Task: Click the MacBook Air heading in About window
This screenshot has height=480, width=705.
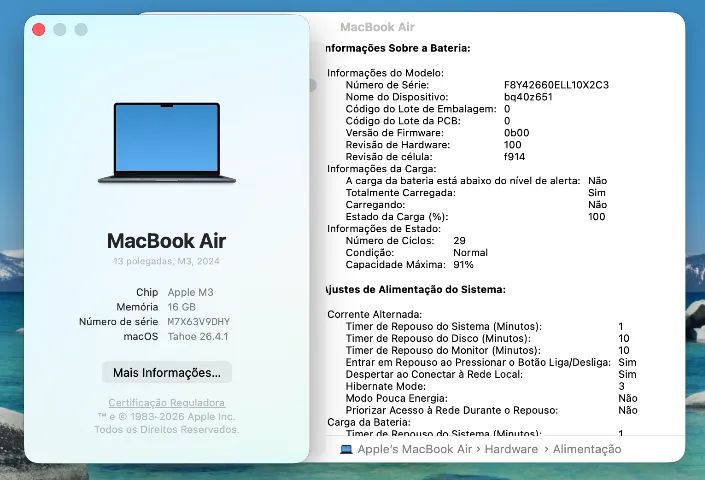Action: tap(166, 241)
